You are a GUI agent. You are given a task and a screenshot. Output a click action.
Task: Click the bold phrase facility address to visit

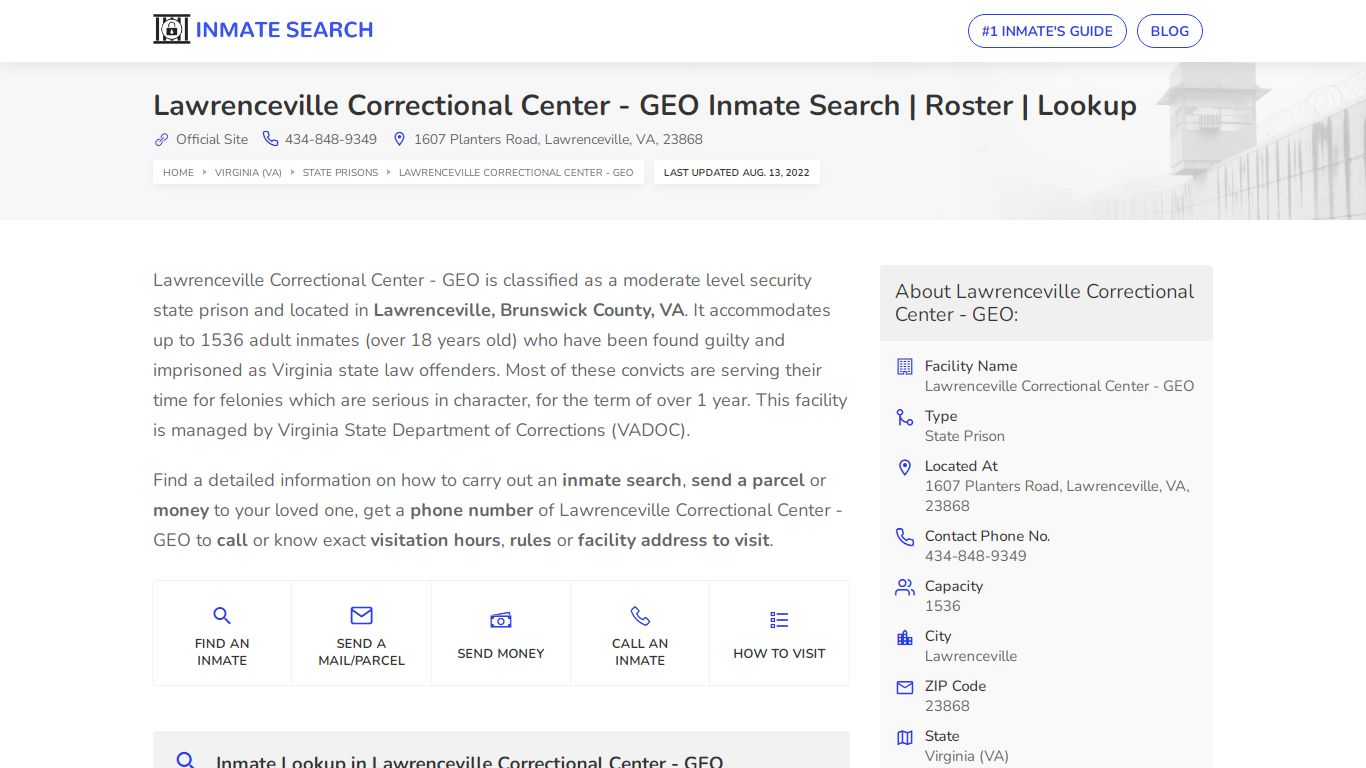pyautogui.click(x=673, y=540)
